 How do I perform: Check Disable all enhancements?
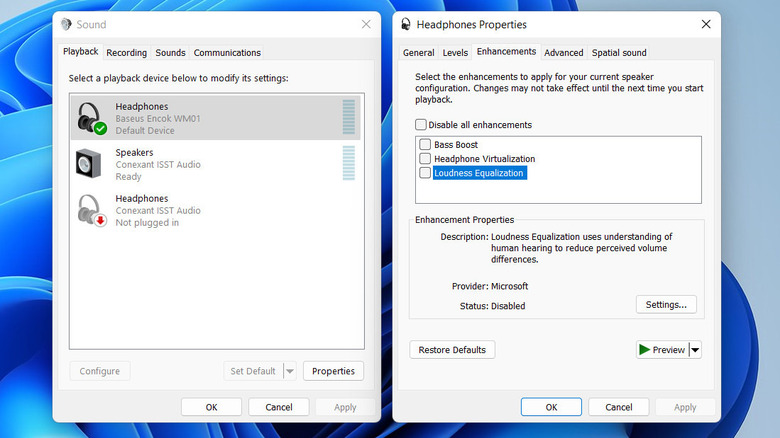pos(421,125)
